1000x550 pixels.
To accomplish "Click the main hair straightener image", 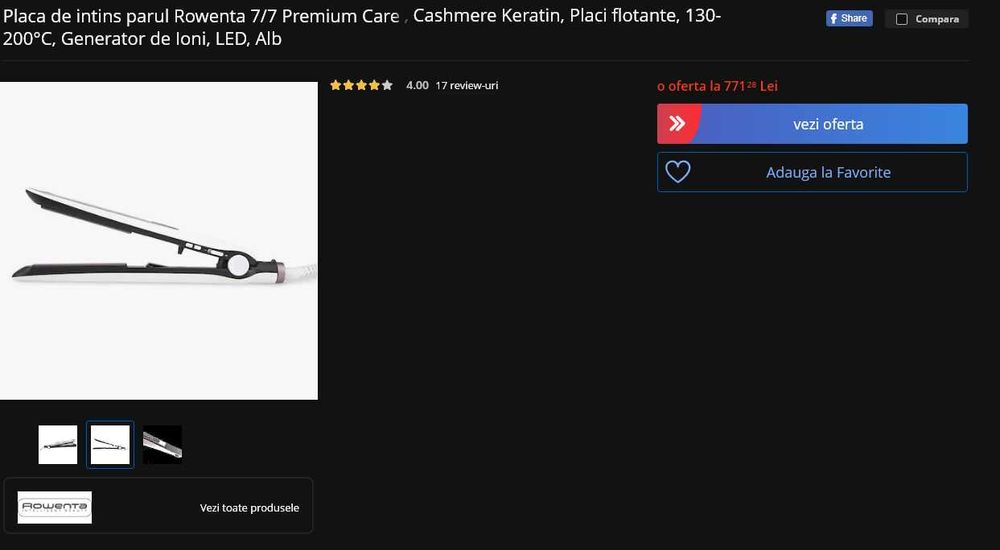I will pyautogui.click(x=159, y=241).
